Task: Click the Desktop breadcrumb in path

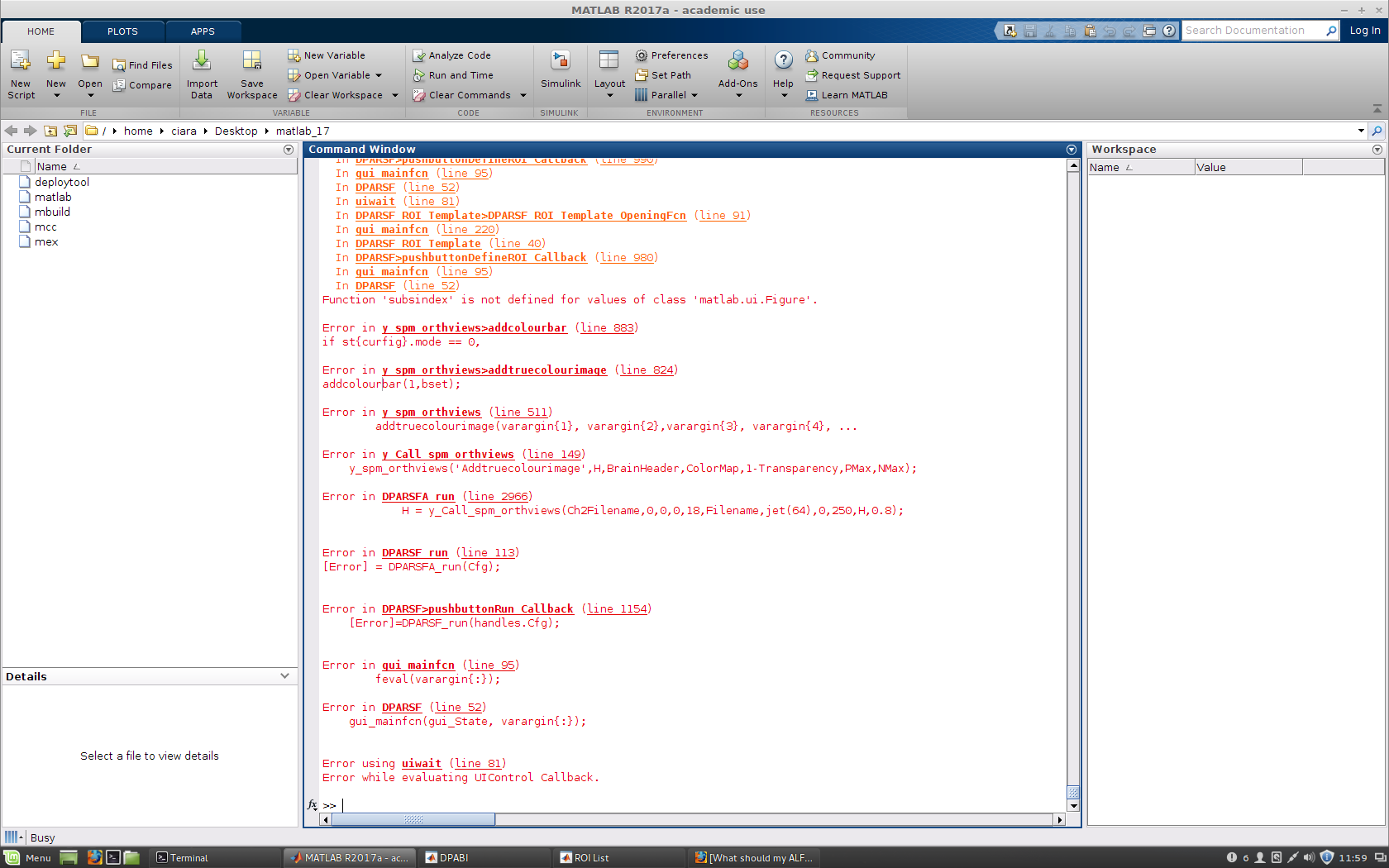Action: pyautogui.click(x=236, y=131)
